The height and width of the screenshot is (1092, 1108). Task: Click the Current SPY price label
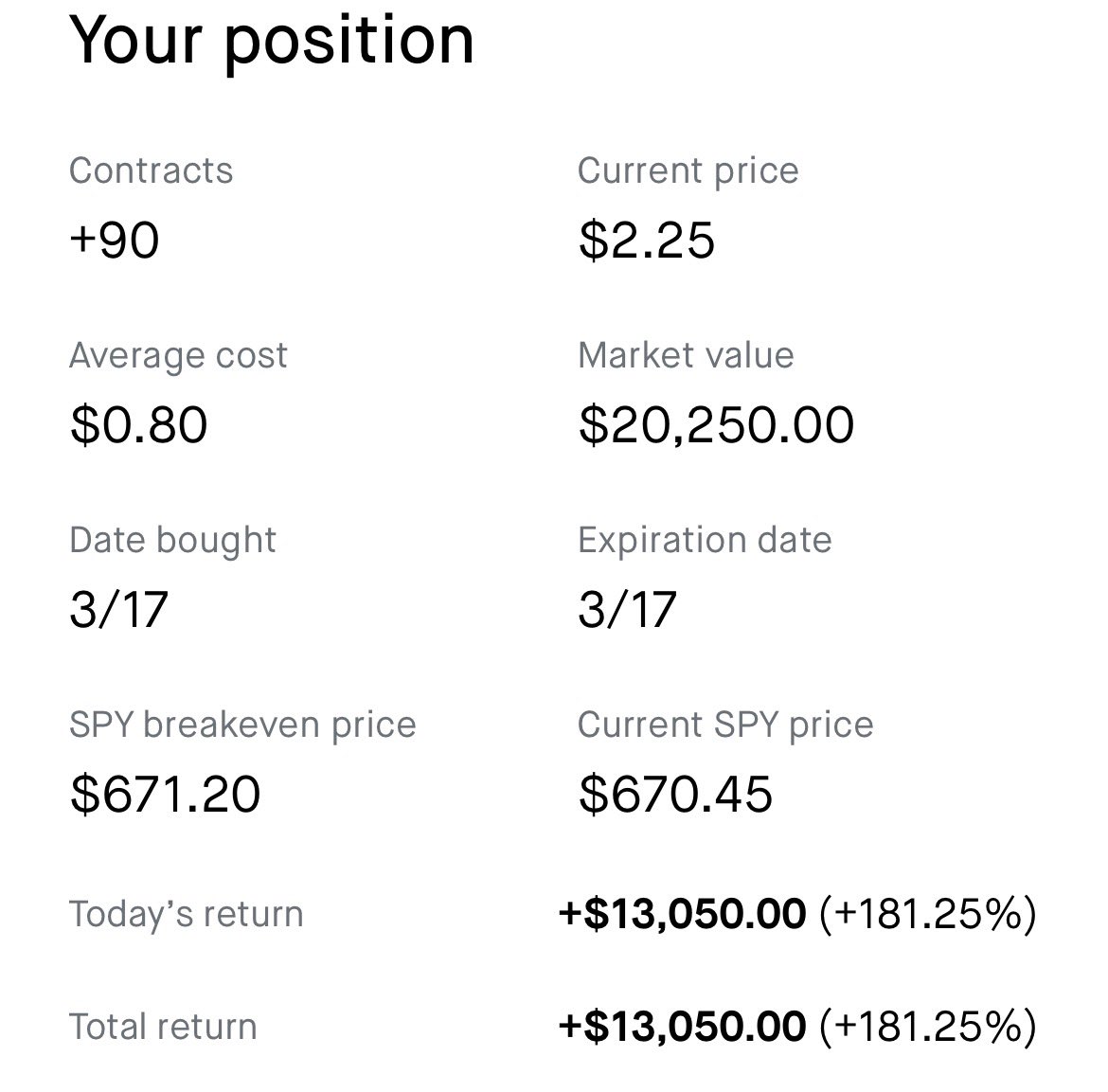click(x=725, y=725)
